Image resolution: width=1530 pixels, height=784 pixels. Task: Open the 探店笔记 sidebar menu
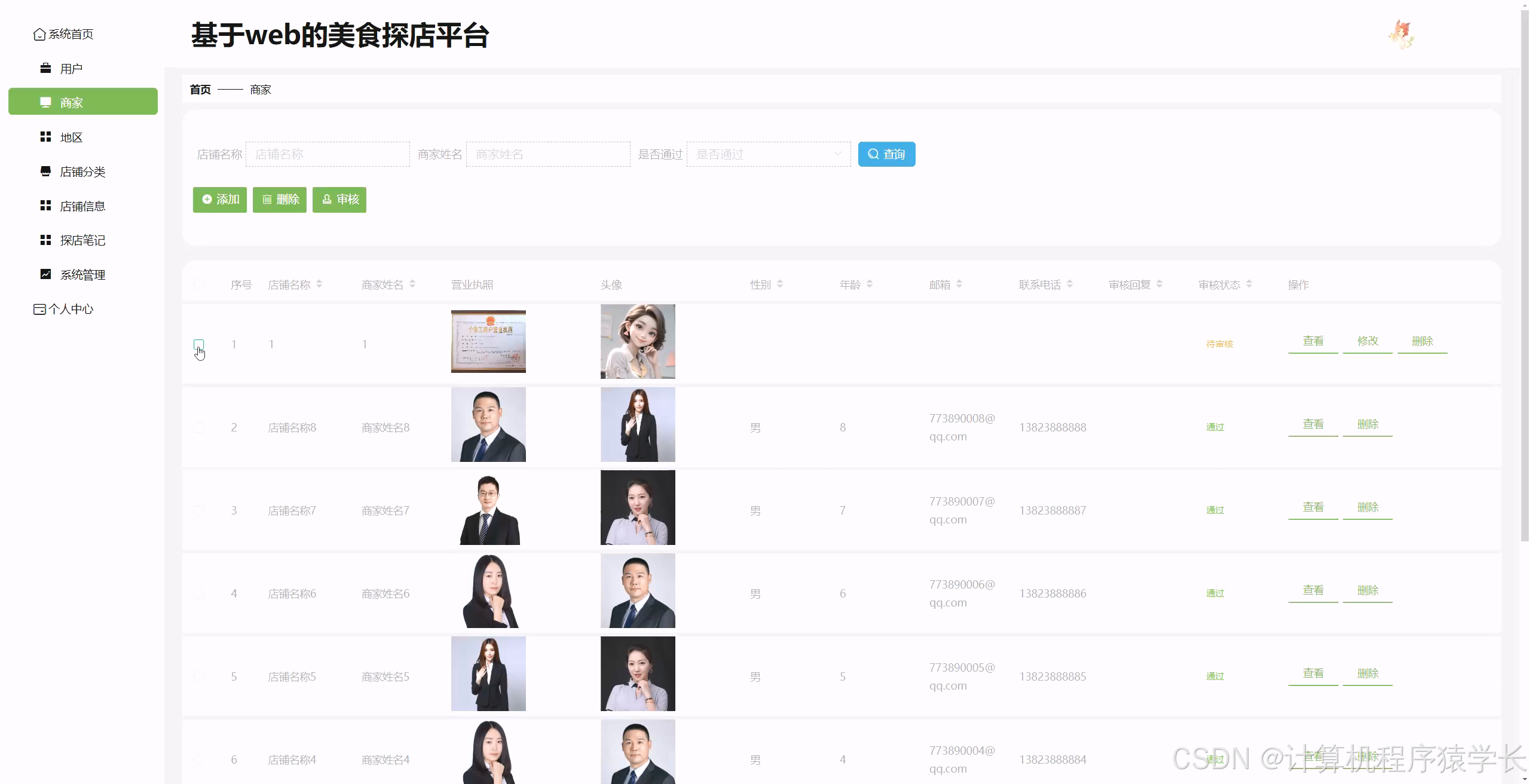(x=83, y=240)
